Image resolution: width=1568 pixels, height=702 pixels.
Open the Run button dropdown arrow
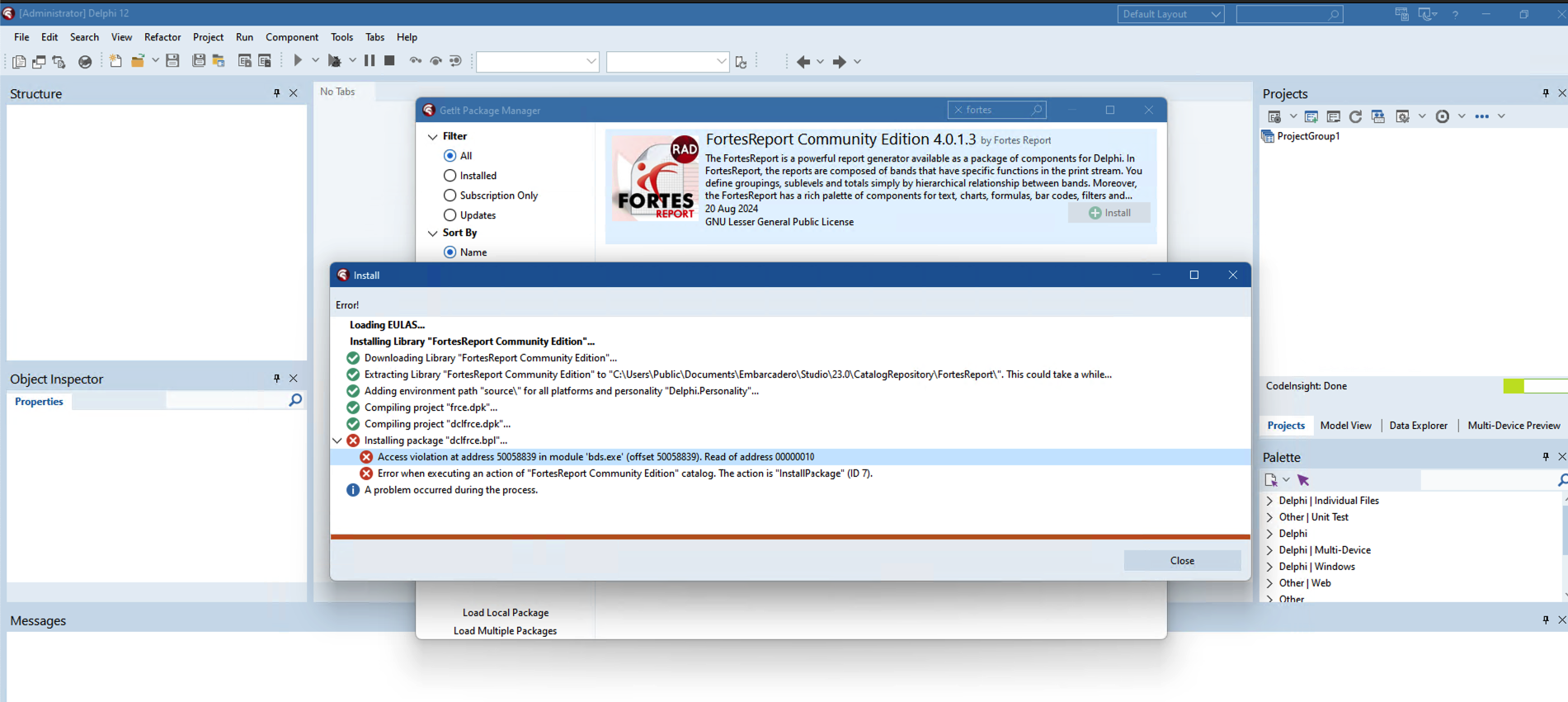[x=315, y=60]
